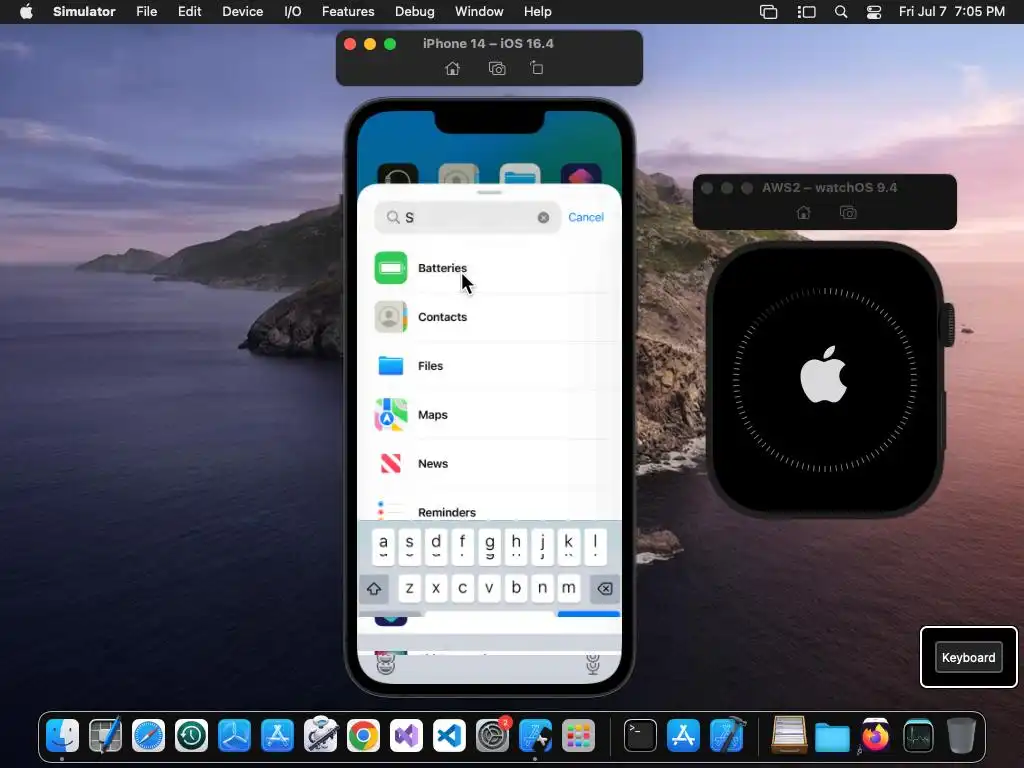
Task: Open the blue folder stack in the Dock
Action: (x=832, y=737)
